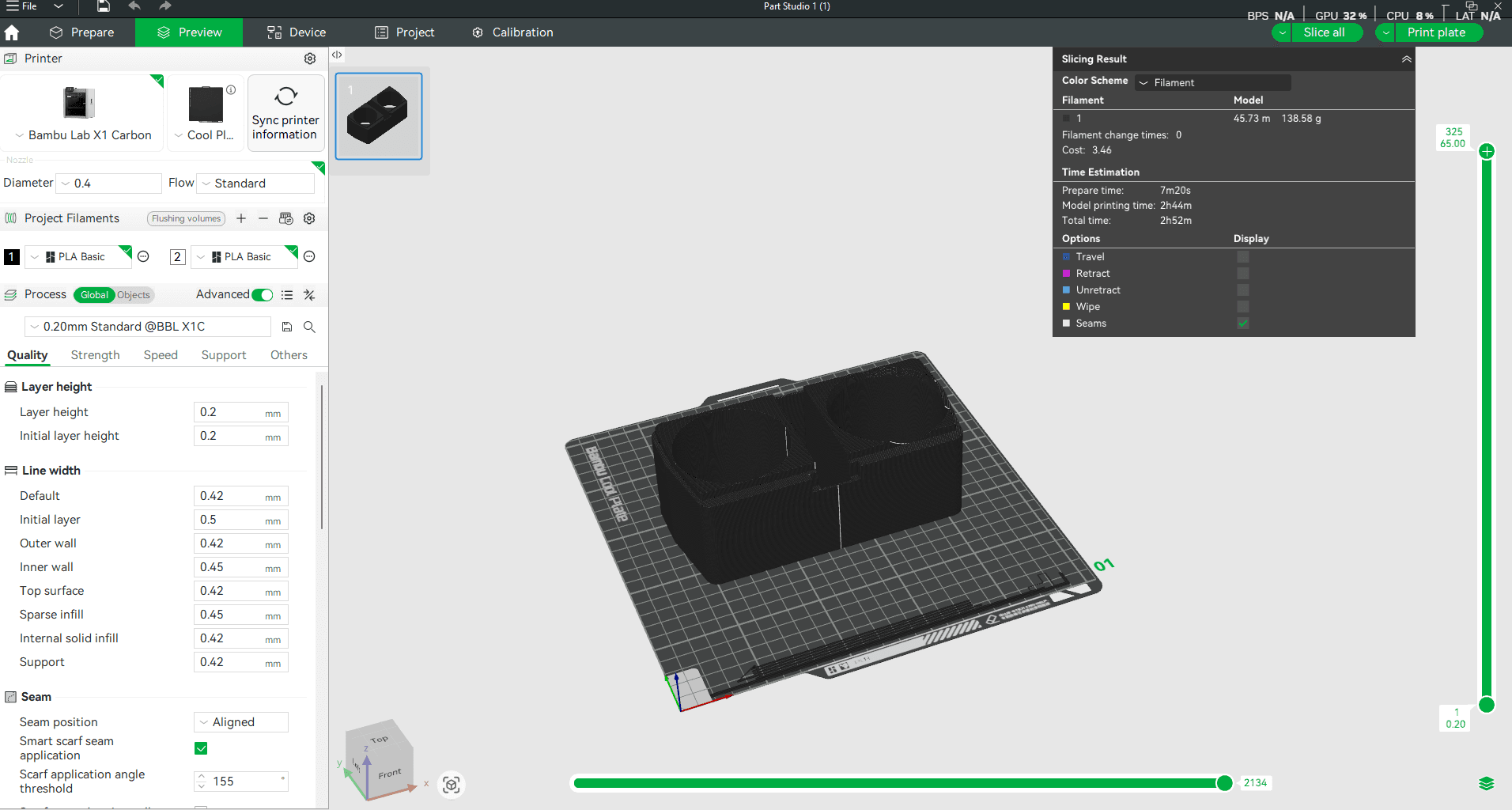Toggle Smart scarf seam application checkbox

click(201, 748)
